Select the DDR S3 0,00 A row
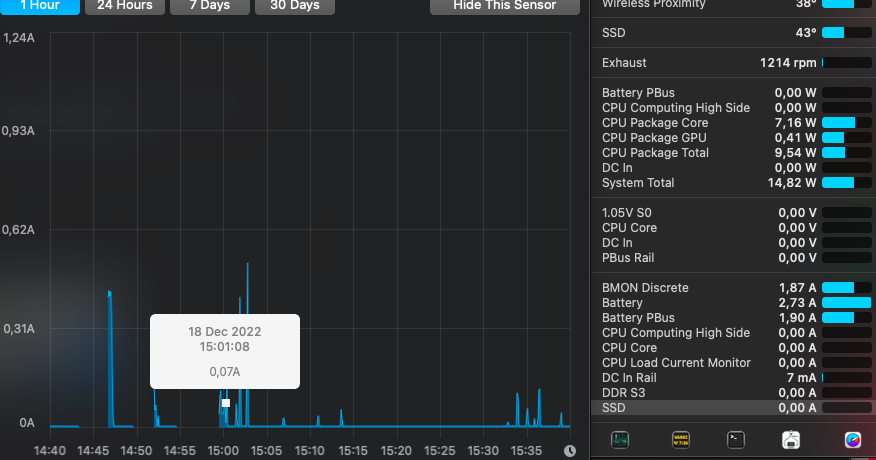Image resolution: width=876 pixels, height=460 pixels. click(733, 393)
